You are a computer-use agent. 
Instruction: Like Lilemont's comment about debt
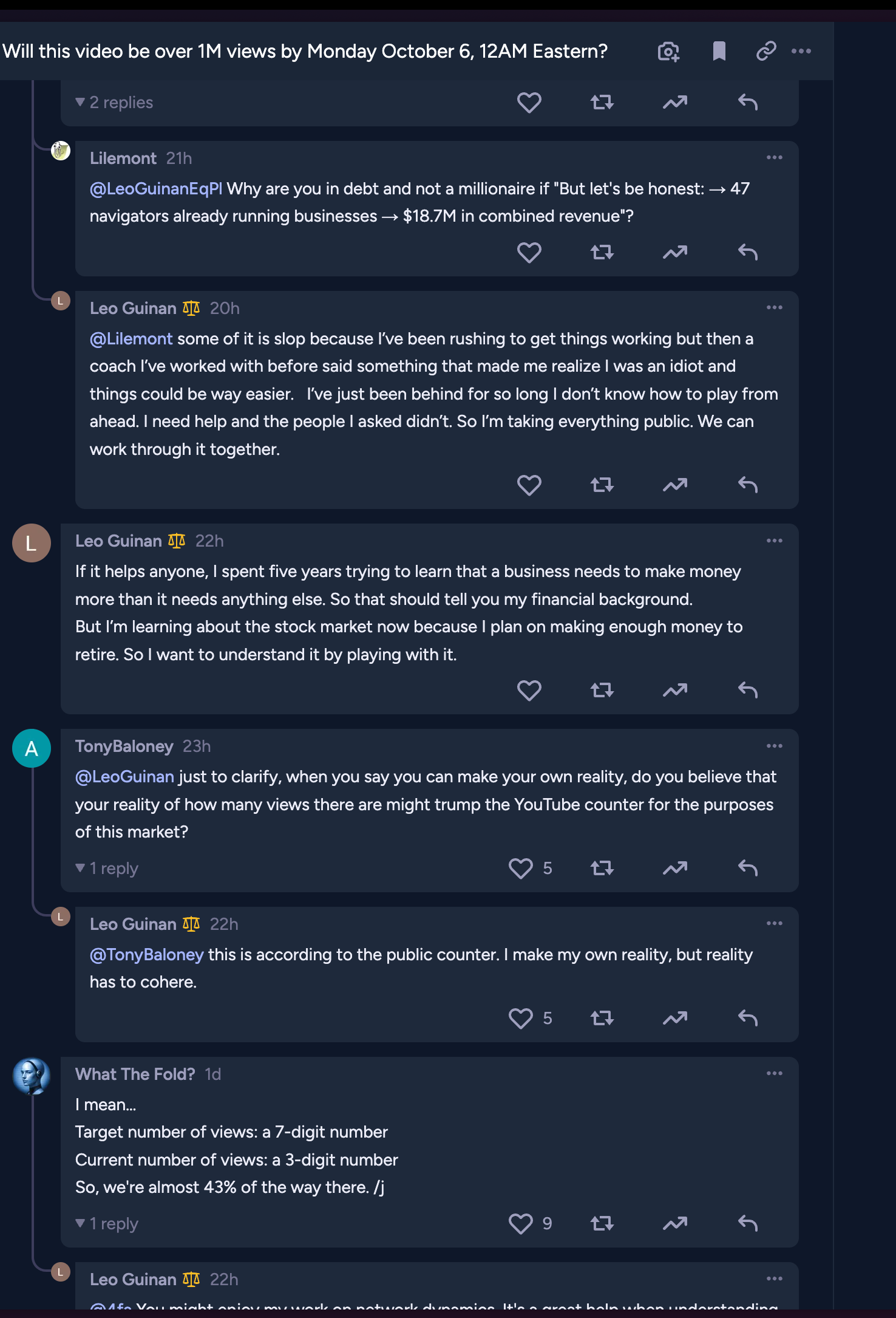coord(529,252)
